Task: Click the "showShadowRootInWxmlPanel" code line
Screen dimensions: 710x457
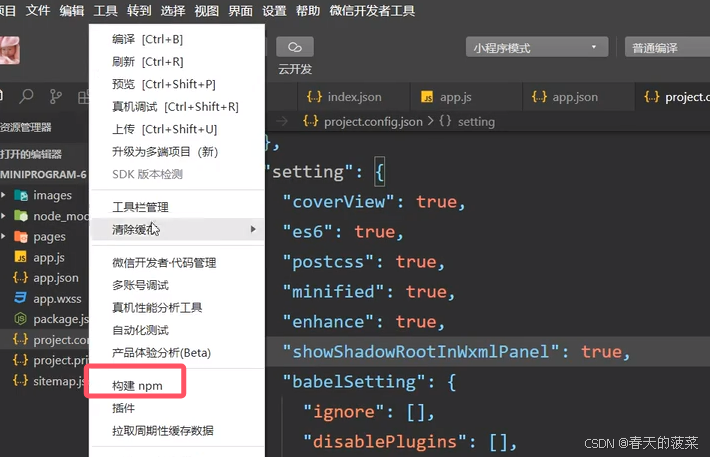Action: pyautogui.click(x=488, y=351)
